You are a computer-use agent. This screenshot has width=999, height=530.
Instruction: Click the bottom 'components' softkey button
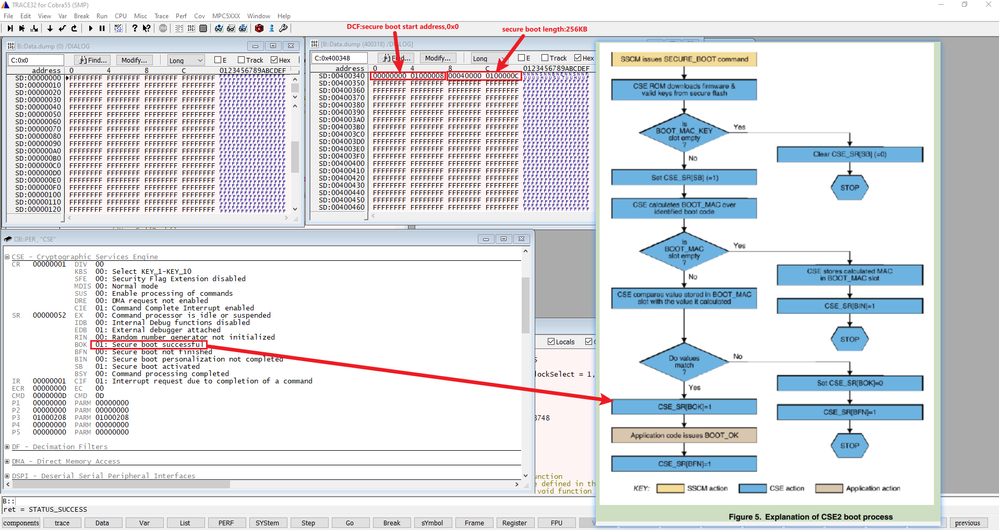21,523
